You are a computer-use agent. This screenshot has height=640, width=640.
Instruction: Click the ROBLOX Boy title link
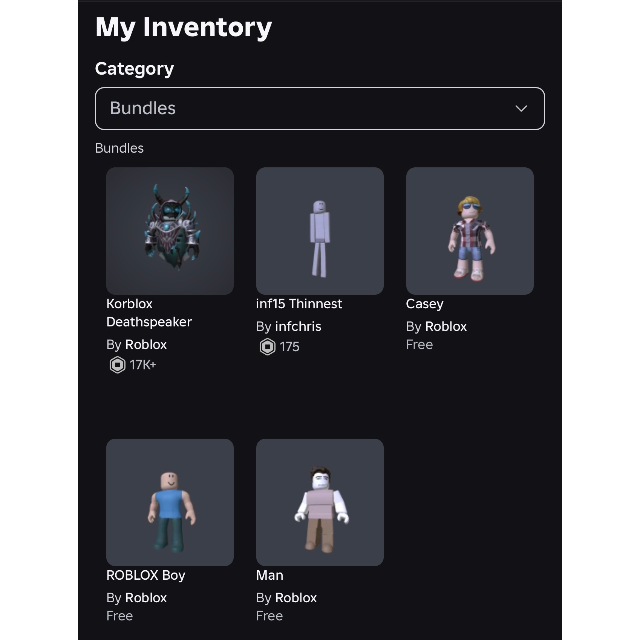[x=146, y=576]
